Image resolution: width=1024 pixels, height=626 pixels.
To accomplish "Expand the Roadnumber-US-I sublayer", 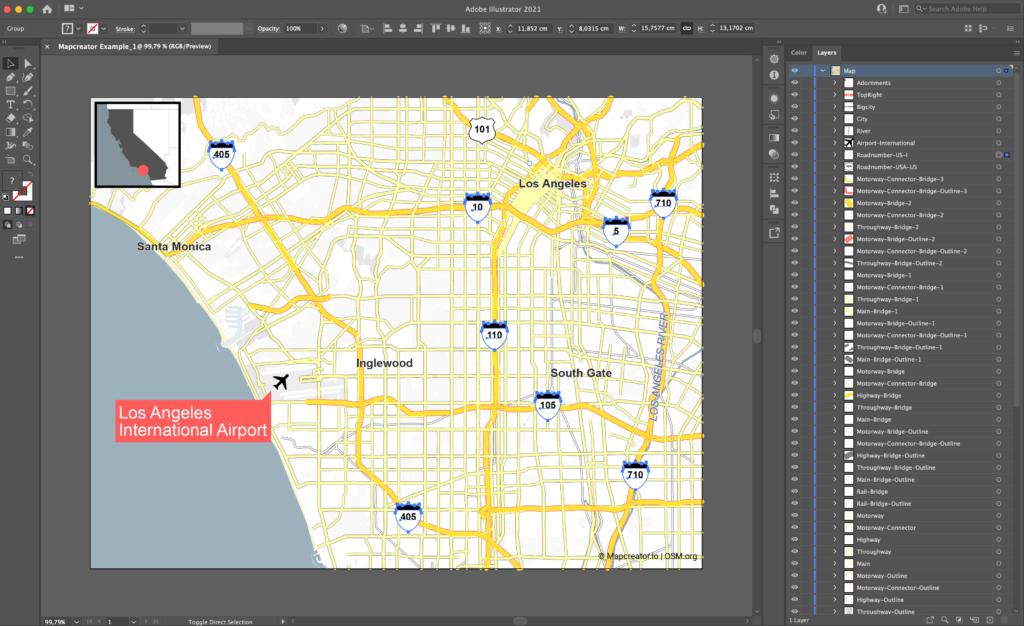I will (x=835, y=155).
